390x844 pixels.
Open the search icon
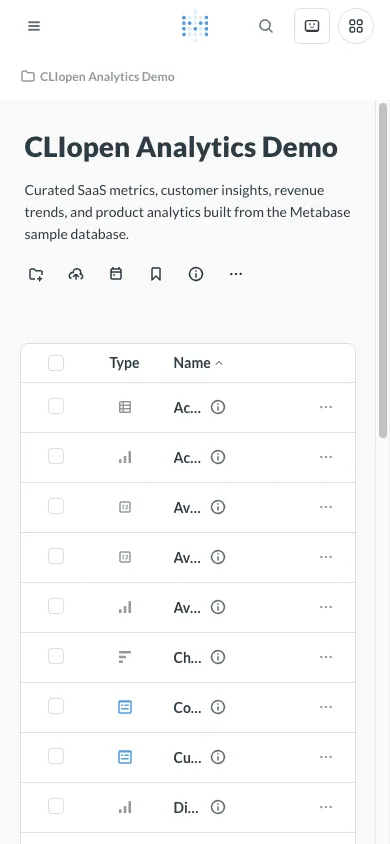pyautogui.click(x=266, y=26)
